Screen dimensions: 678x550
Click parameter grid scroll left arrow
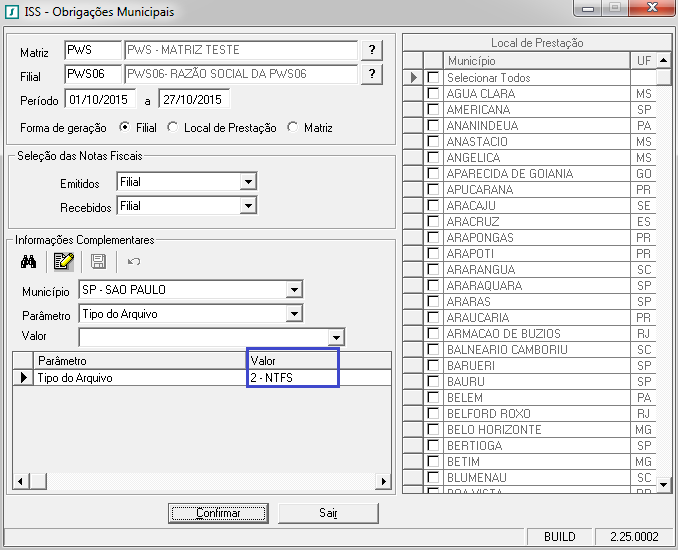click(20, 481)
